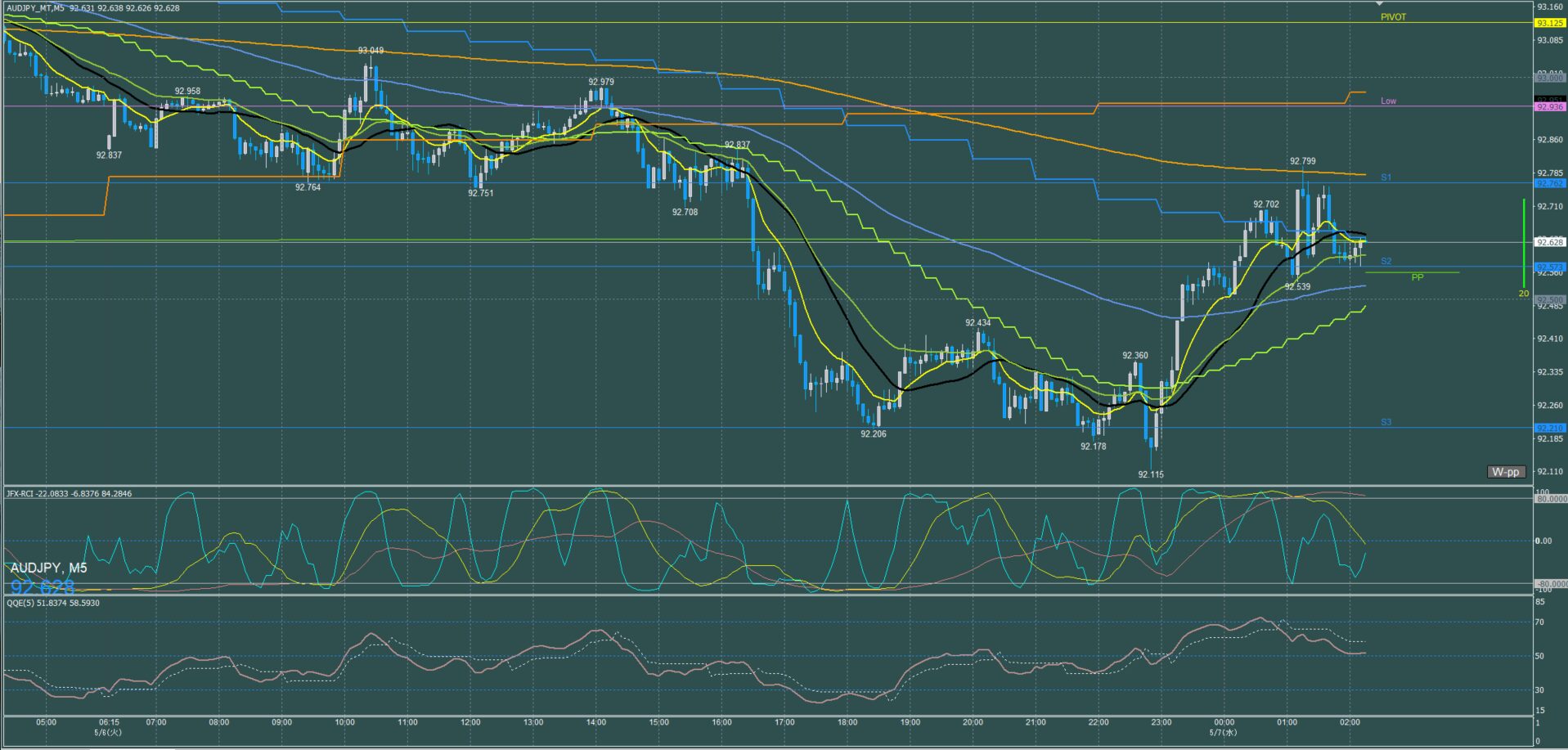Select the 92.702 swing high label
The height and width of the screenshot is (750, 1568).
(x=1266, y=204)
